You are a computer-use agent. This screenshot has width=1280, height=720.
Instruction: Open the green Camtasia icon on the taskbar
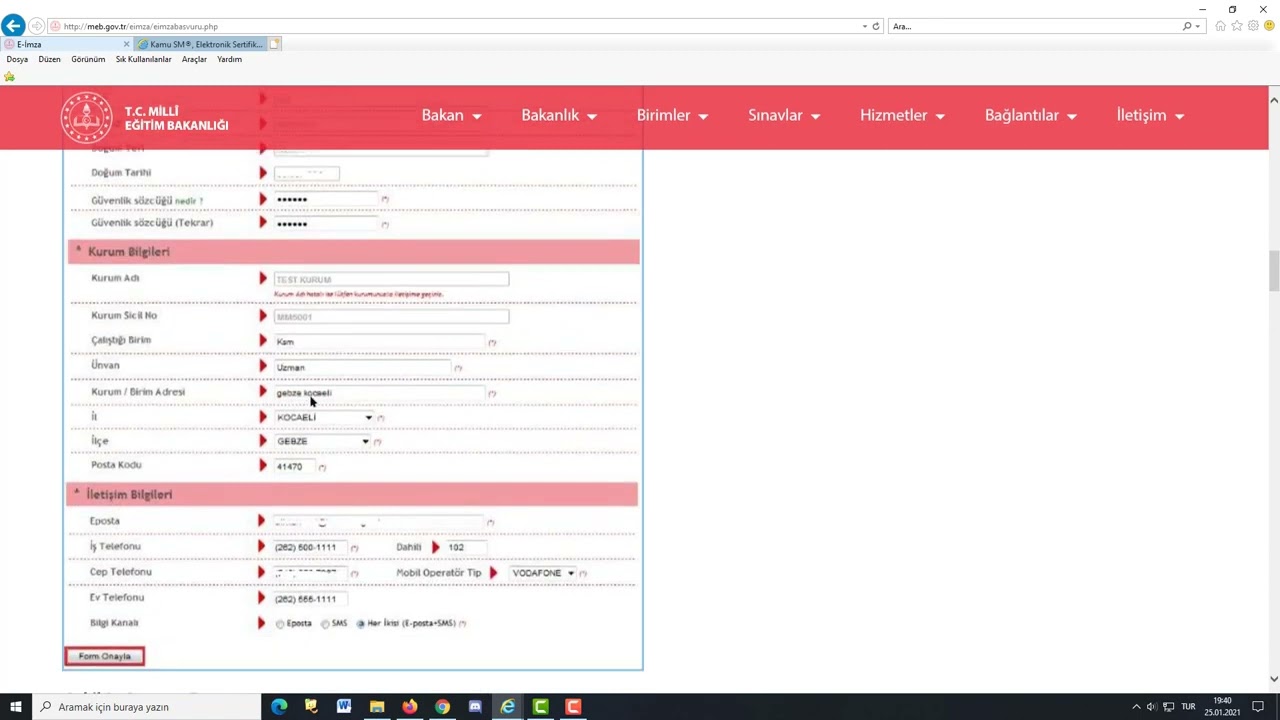(x=541, y=707)
